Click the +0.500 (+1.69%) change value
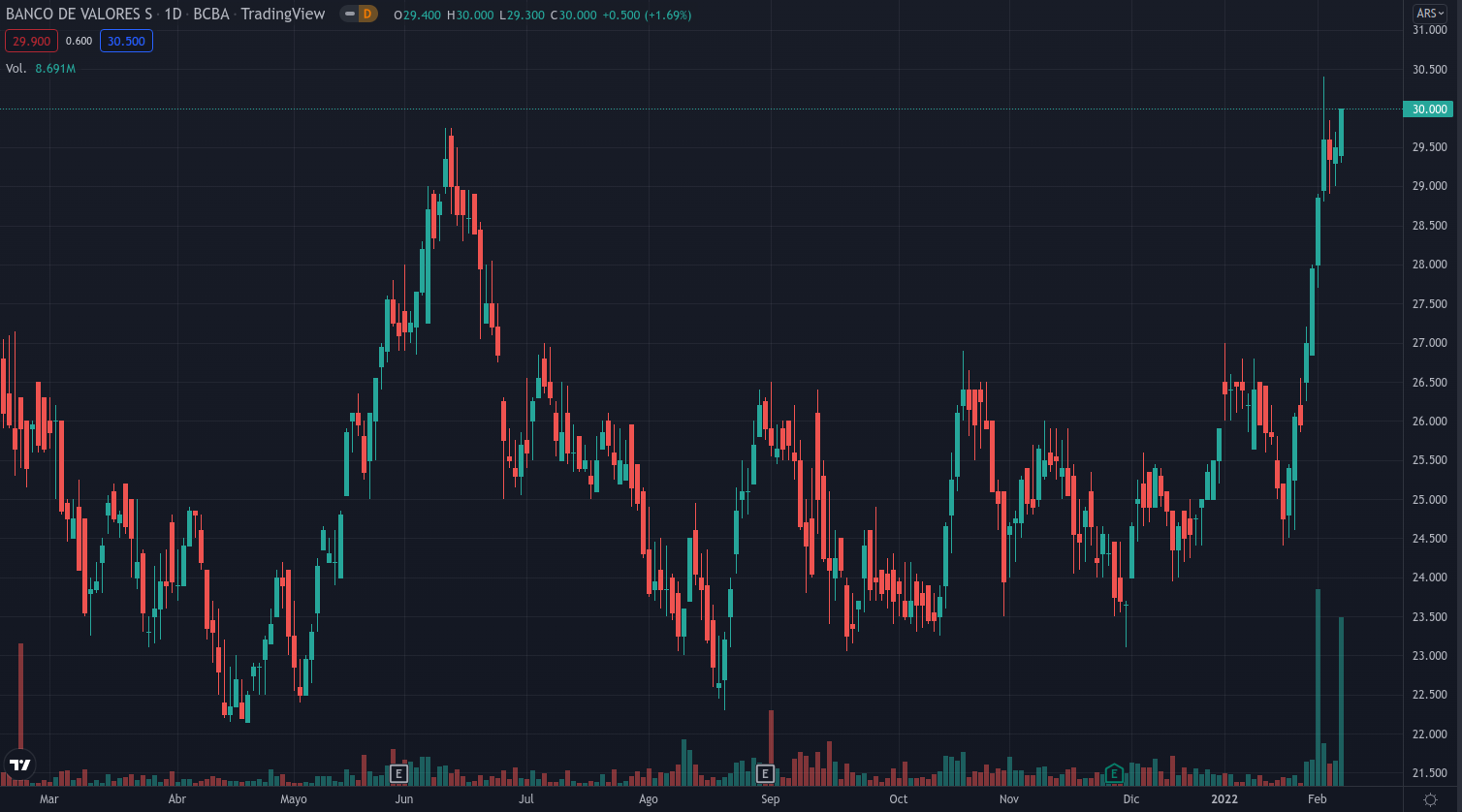The image size is (1462, 812). tap(649, 15)
